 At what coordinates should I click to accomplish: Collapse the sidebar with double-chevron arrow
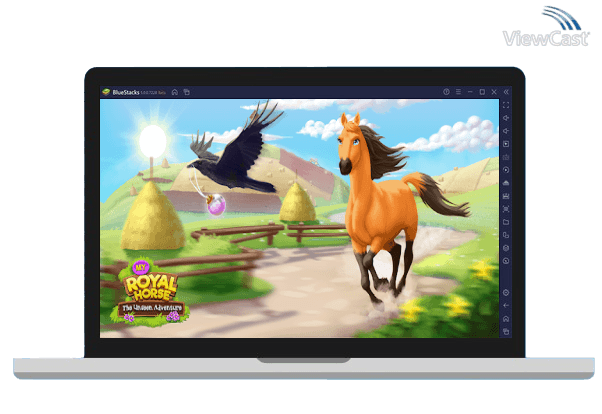(x=506, y=92)
